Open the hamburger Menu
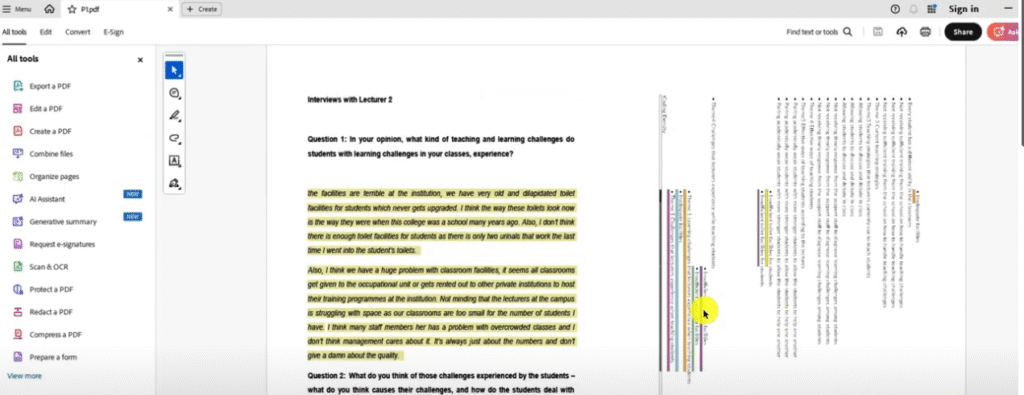The width and height of the screenshot is (1024, 395). (x=17, y=9)
